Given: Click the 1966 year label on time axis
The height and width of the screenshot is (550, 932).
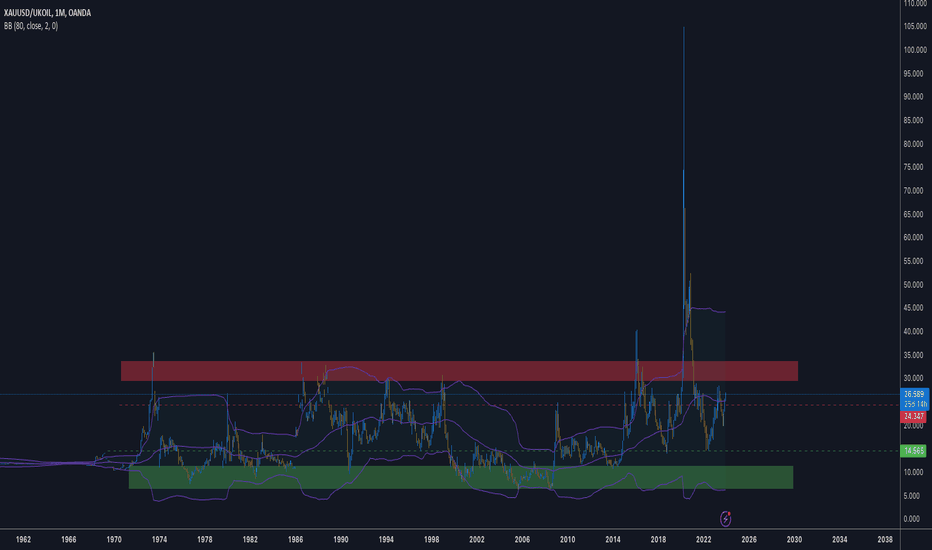Looking at the screenshot, I should 68,540.
